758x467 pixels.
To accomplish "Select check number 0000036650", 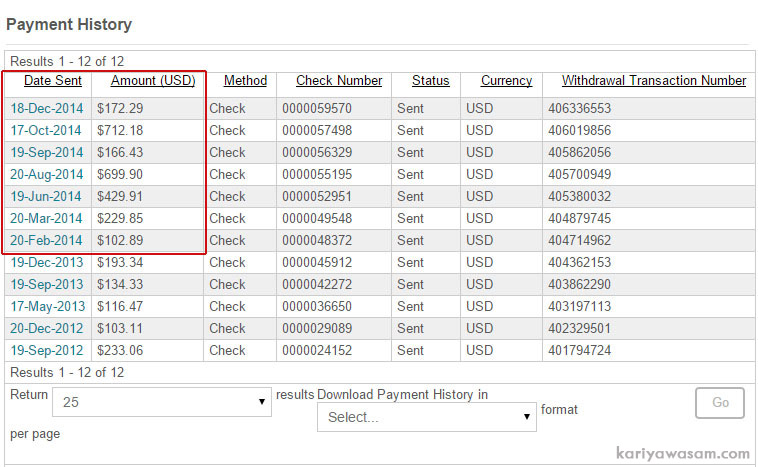I will (317, 306).
